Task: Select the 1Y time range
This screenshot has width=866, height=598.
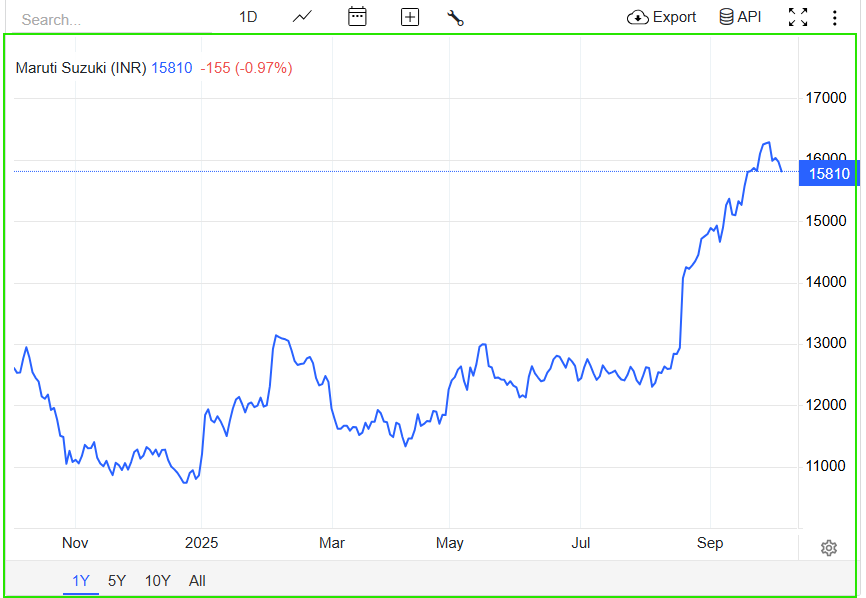Action: tap(81, 581)
